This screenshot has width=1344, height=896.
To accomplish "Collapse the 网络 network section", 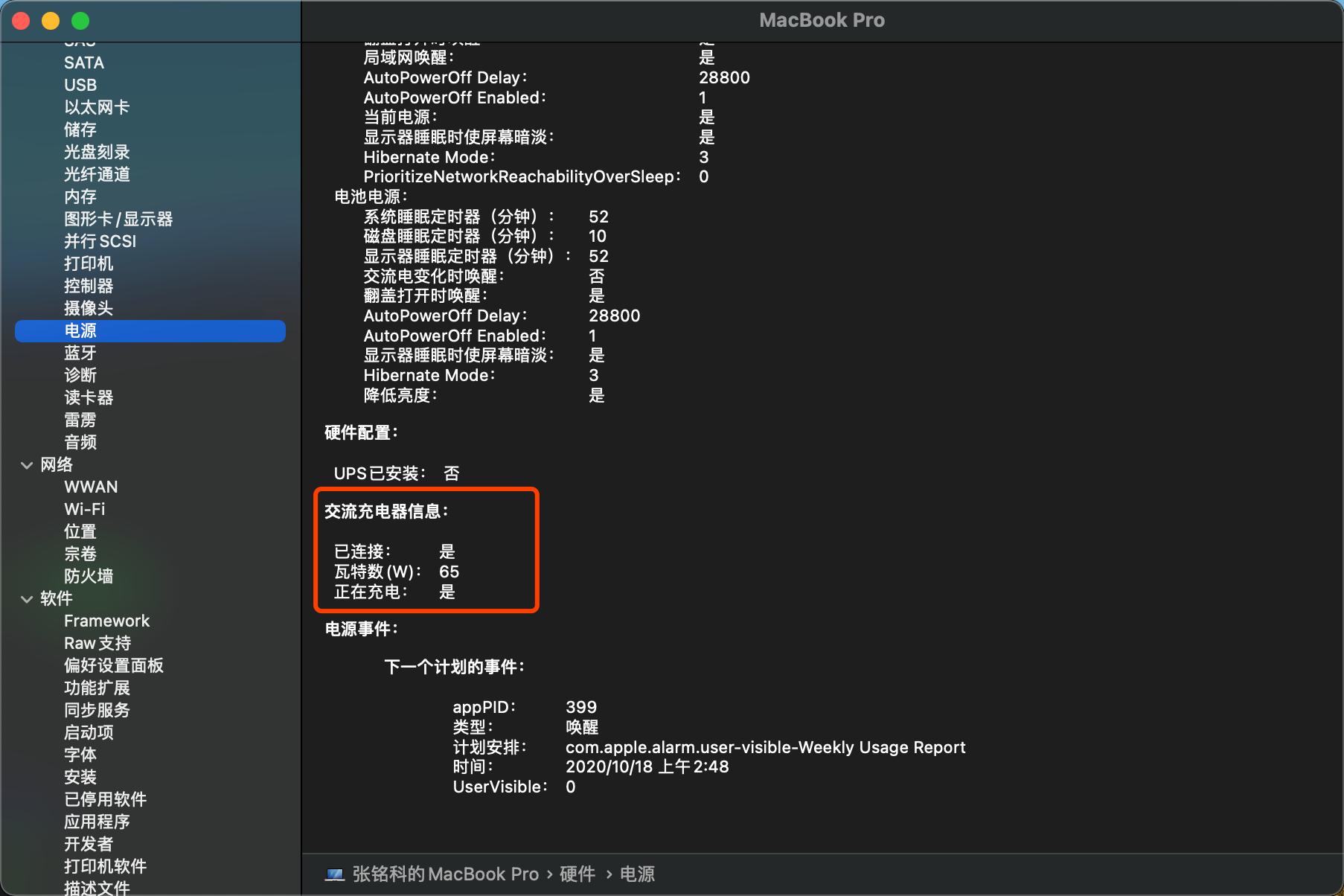I will point(27,464).
